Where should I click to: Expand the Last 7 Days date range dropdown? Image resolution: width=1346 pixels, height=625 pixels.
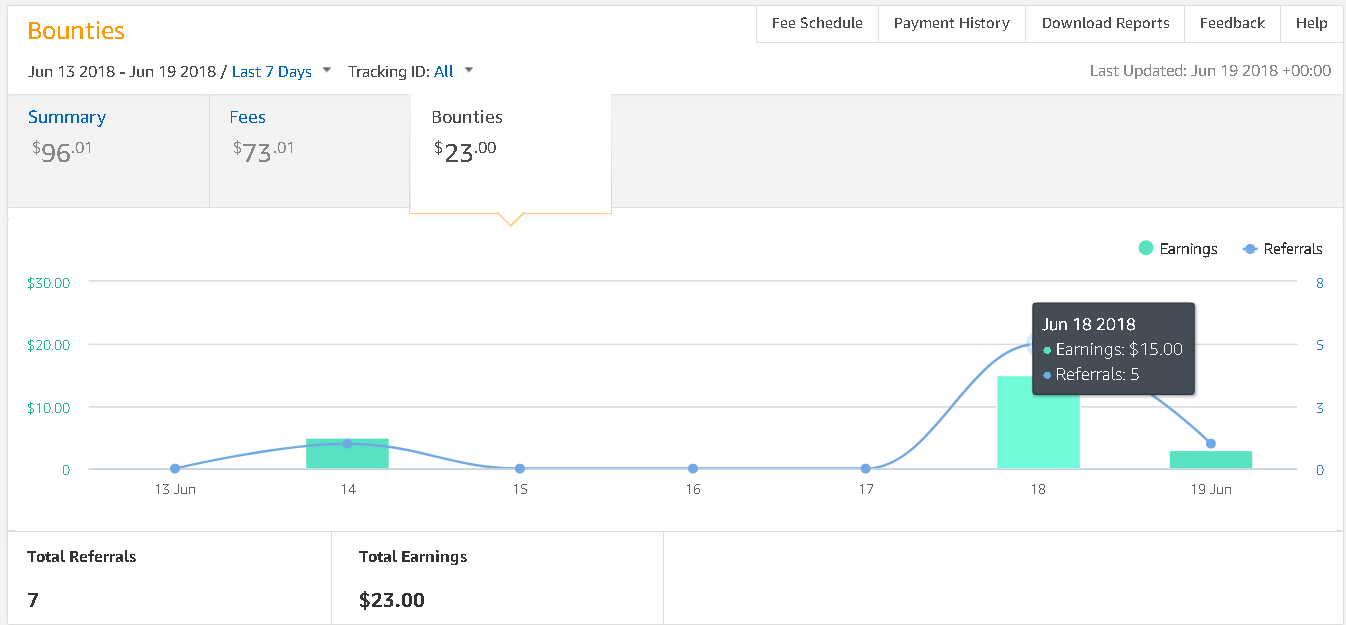coord(281,71)
